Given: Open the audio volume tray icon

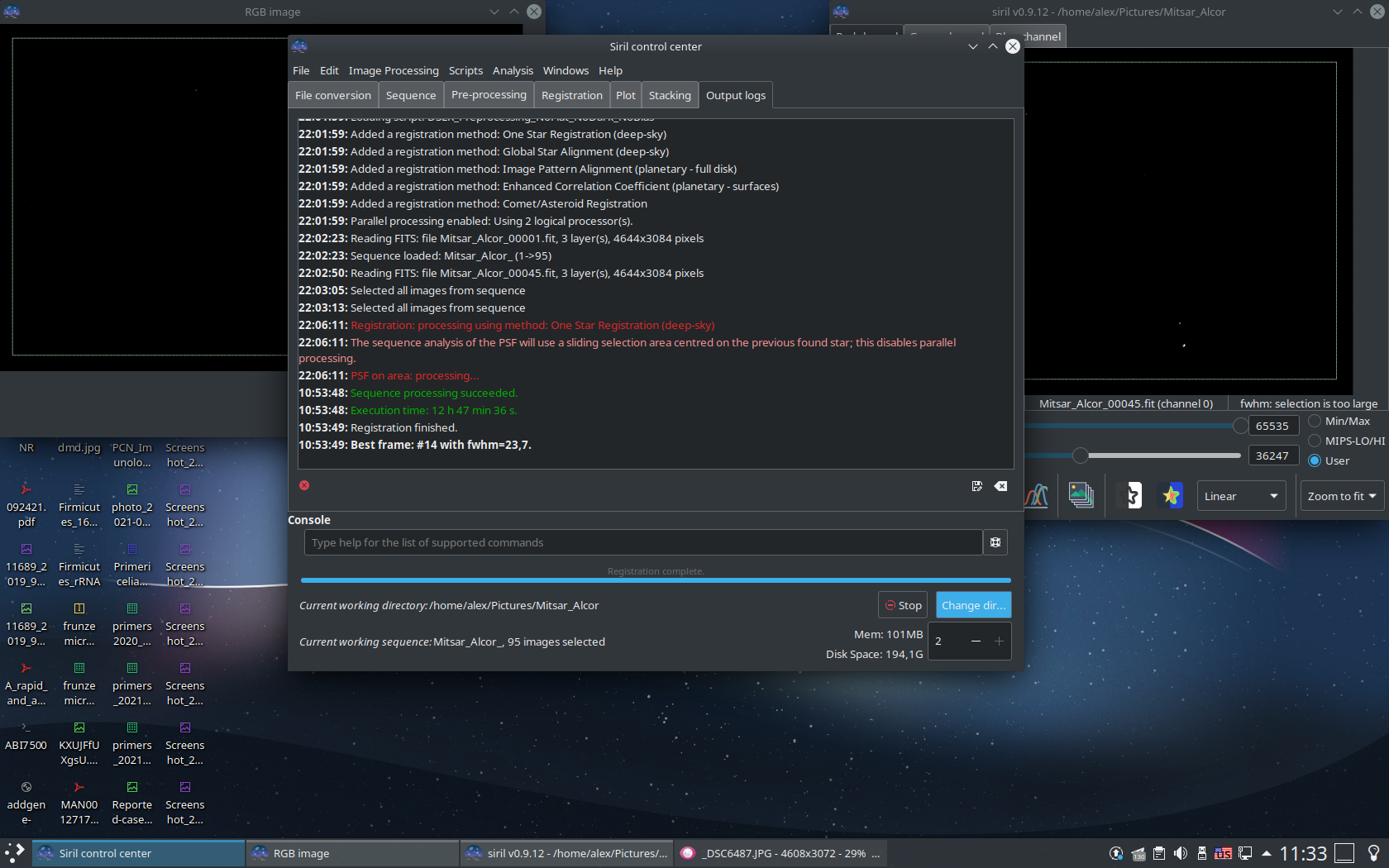Looking at the screenshot, I should tap(1181, 853).
